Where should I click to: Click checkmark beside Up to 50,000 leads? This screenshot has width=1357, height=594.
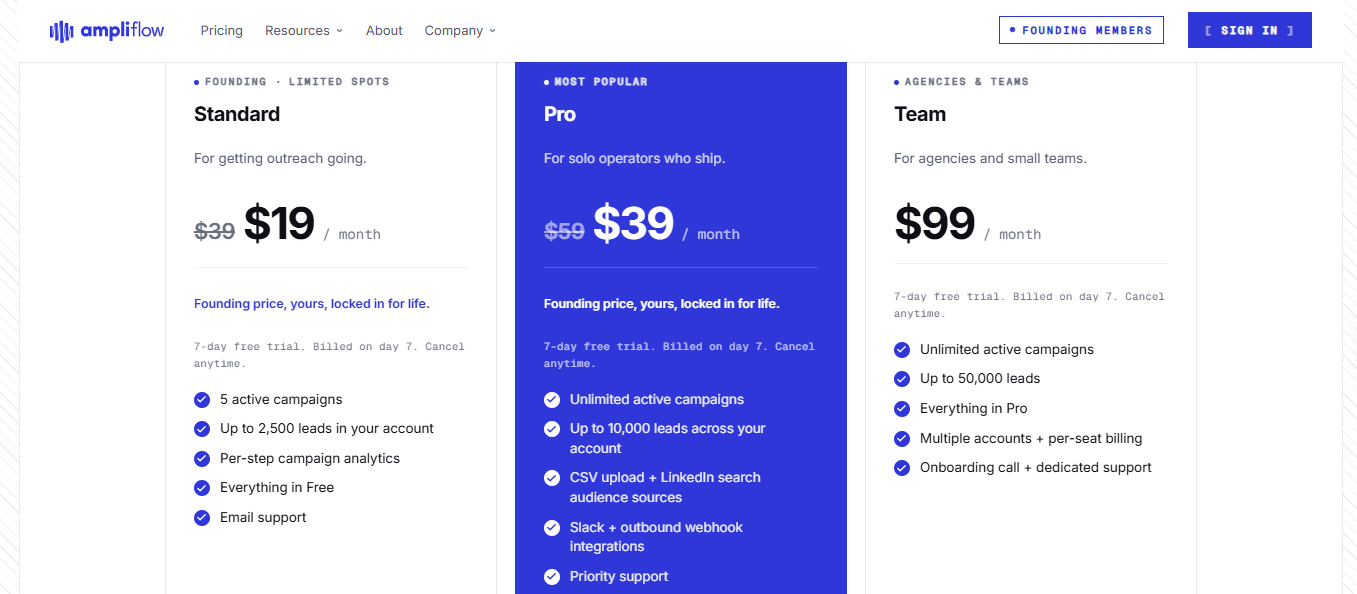[902, 379]
